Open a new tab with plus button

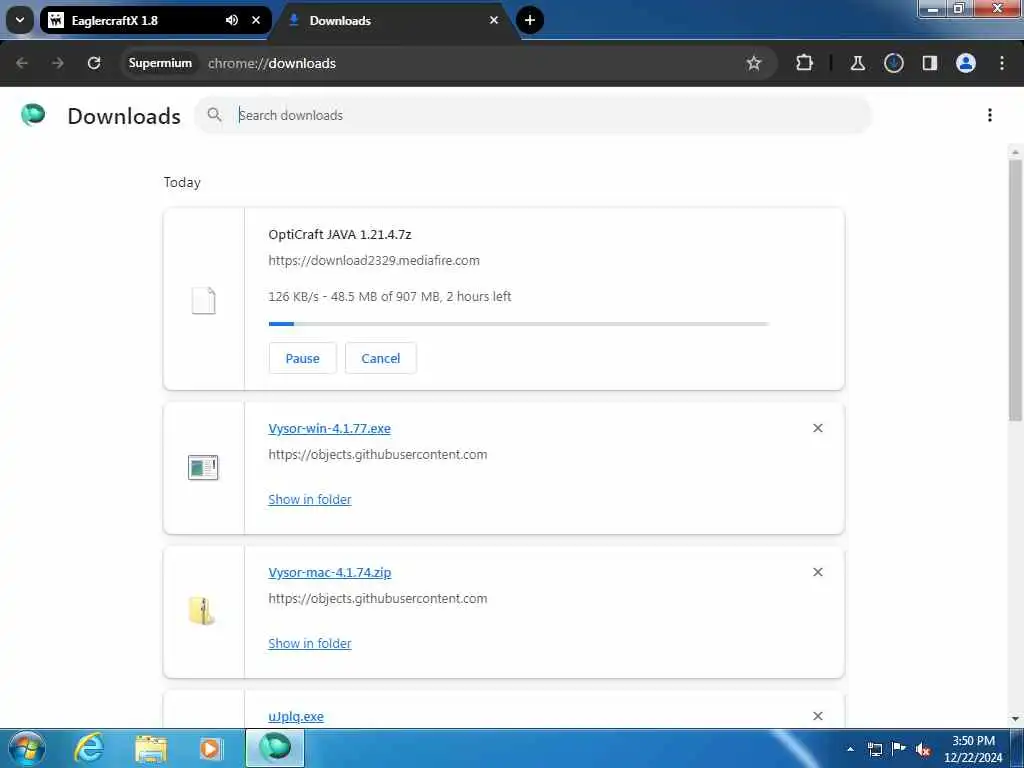click(530, 20)
